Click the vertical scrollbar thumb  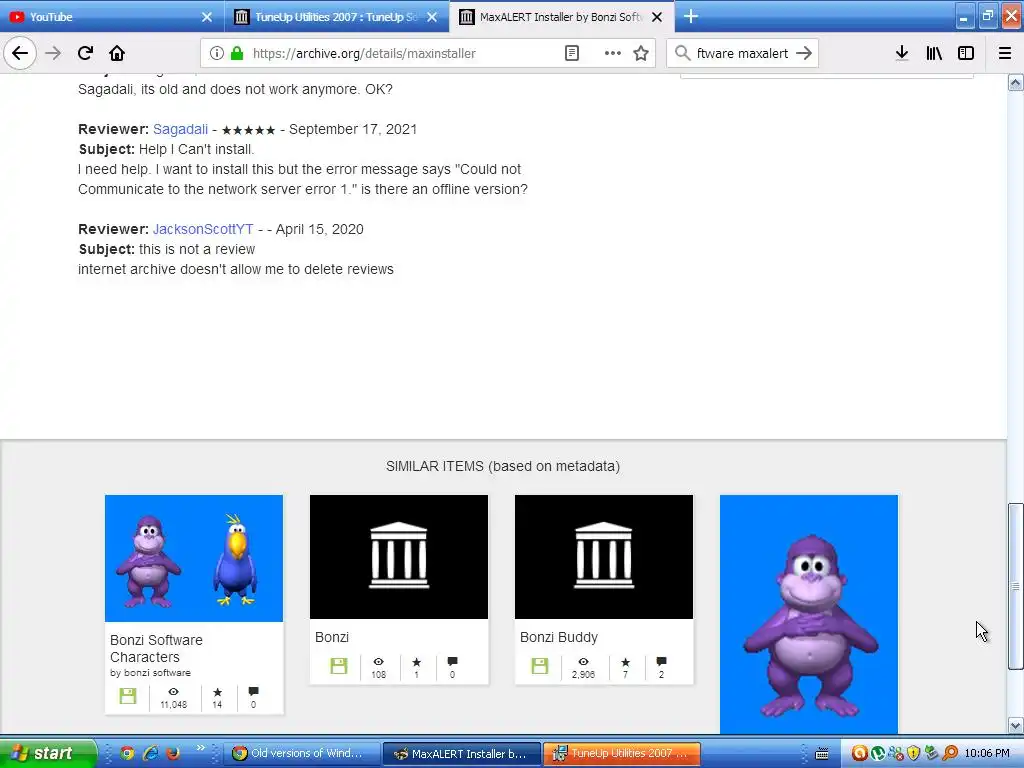(x=1016, y=586)
